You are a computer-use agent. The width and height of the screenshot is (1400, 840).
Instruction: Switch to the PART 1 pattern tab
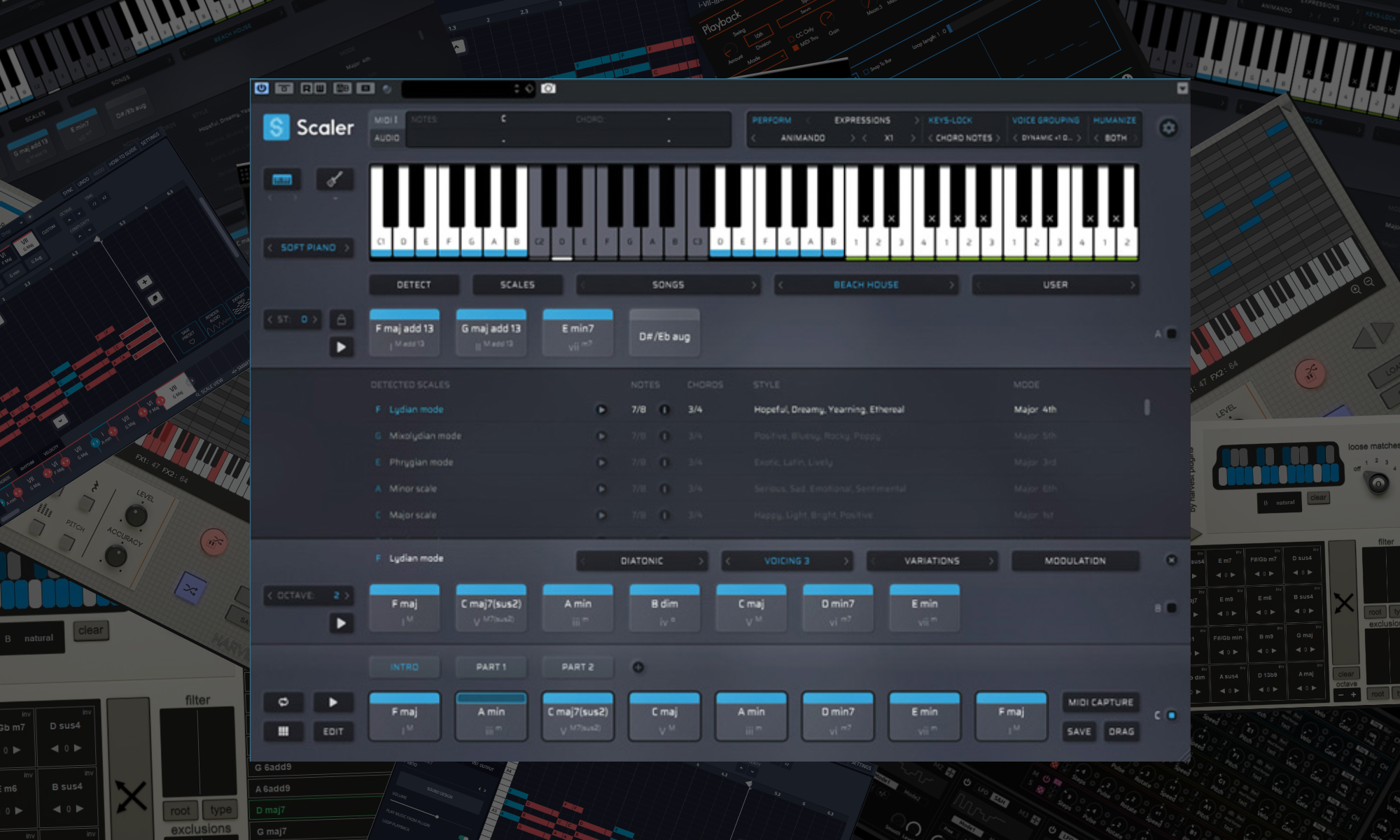[491, 667]
